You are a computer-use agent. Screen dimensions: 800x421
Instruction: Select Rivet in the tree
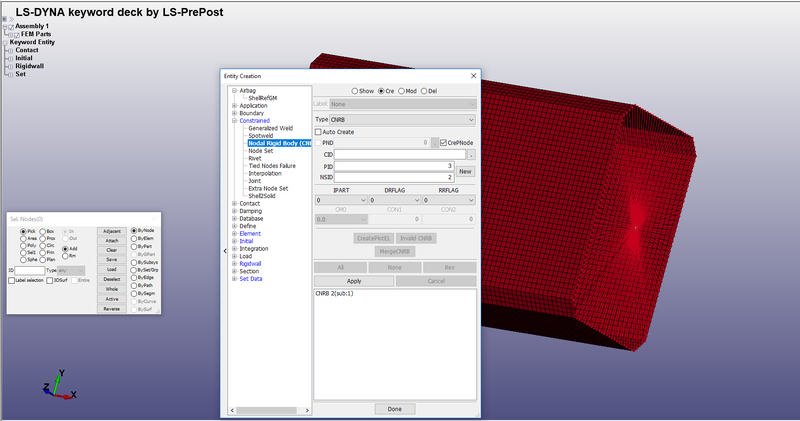(x=255, y=158)
